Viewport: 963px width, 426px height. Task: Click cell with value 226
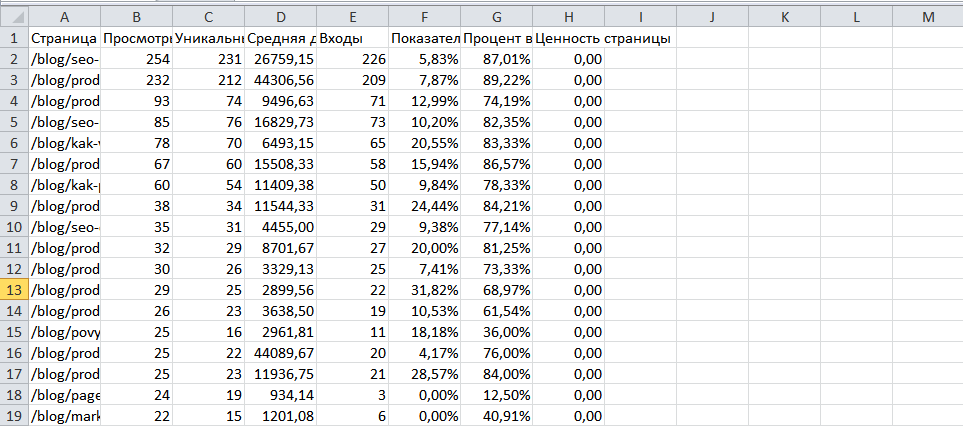353,59
